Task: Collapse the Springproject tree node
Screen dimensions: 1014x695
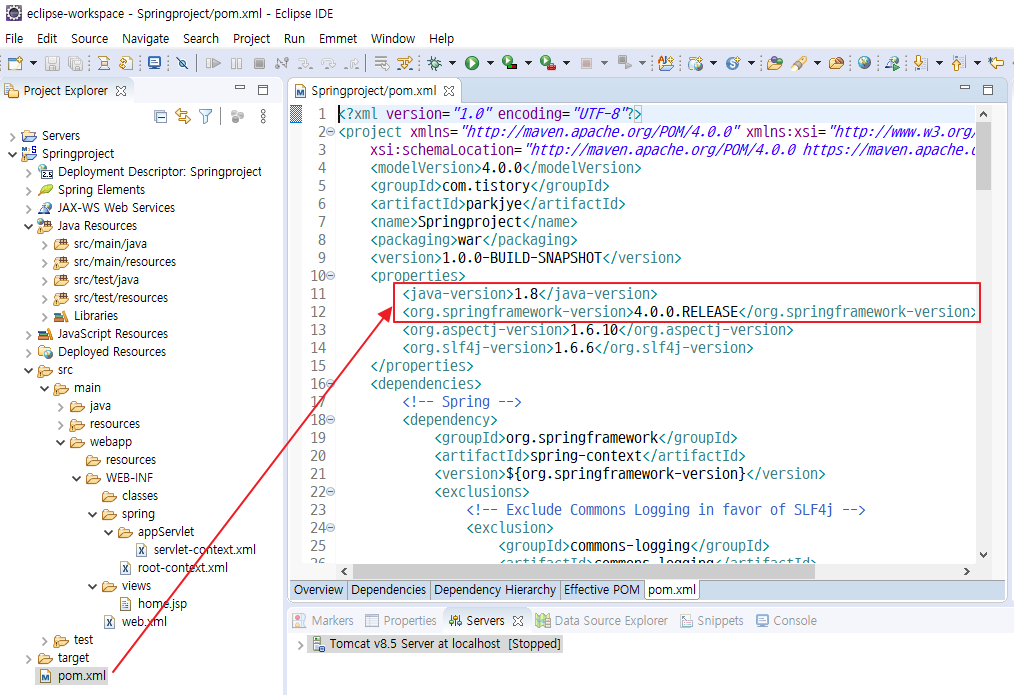Action: point(12,154)
